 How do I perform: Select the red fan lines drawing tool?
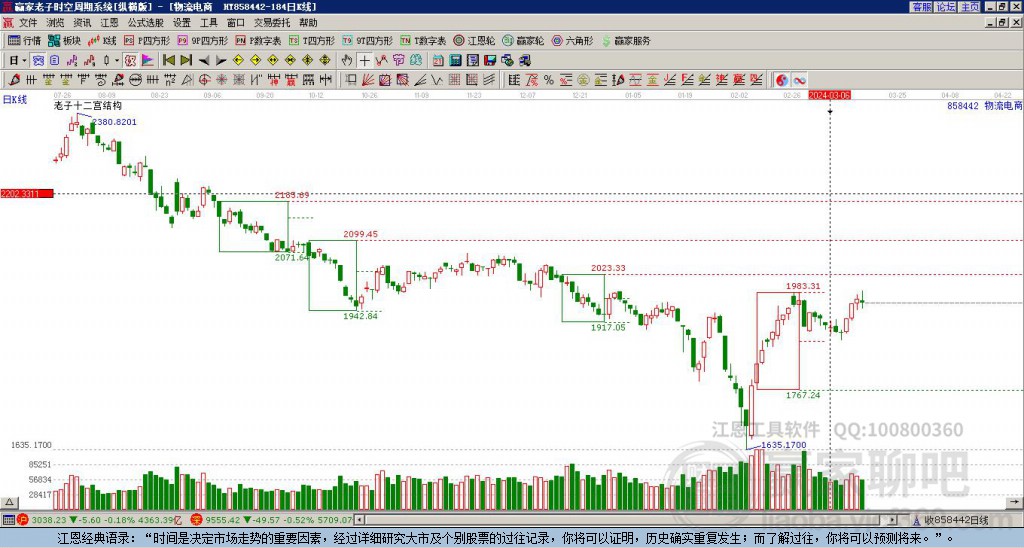click(368, 80)
